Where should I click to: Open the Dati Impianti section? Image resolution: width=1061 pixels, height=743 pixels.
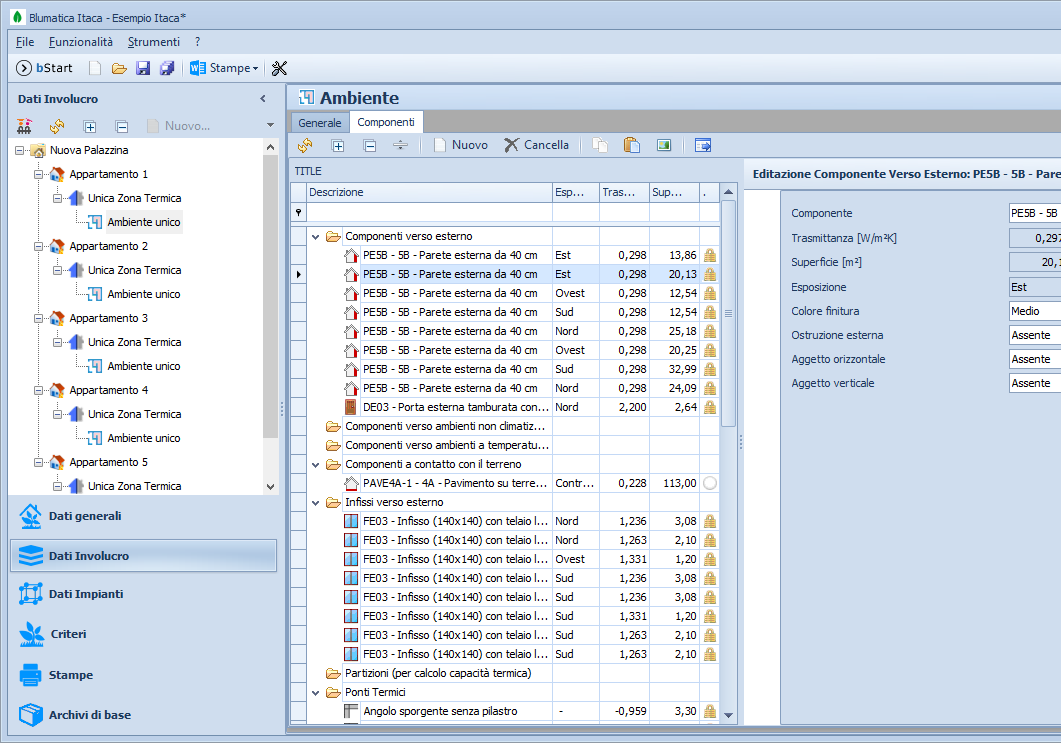86,594
